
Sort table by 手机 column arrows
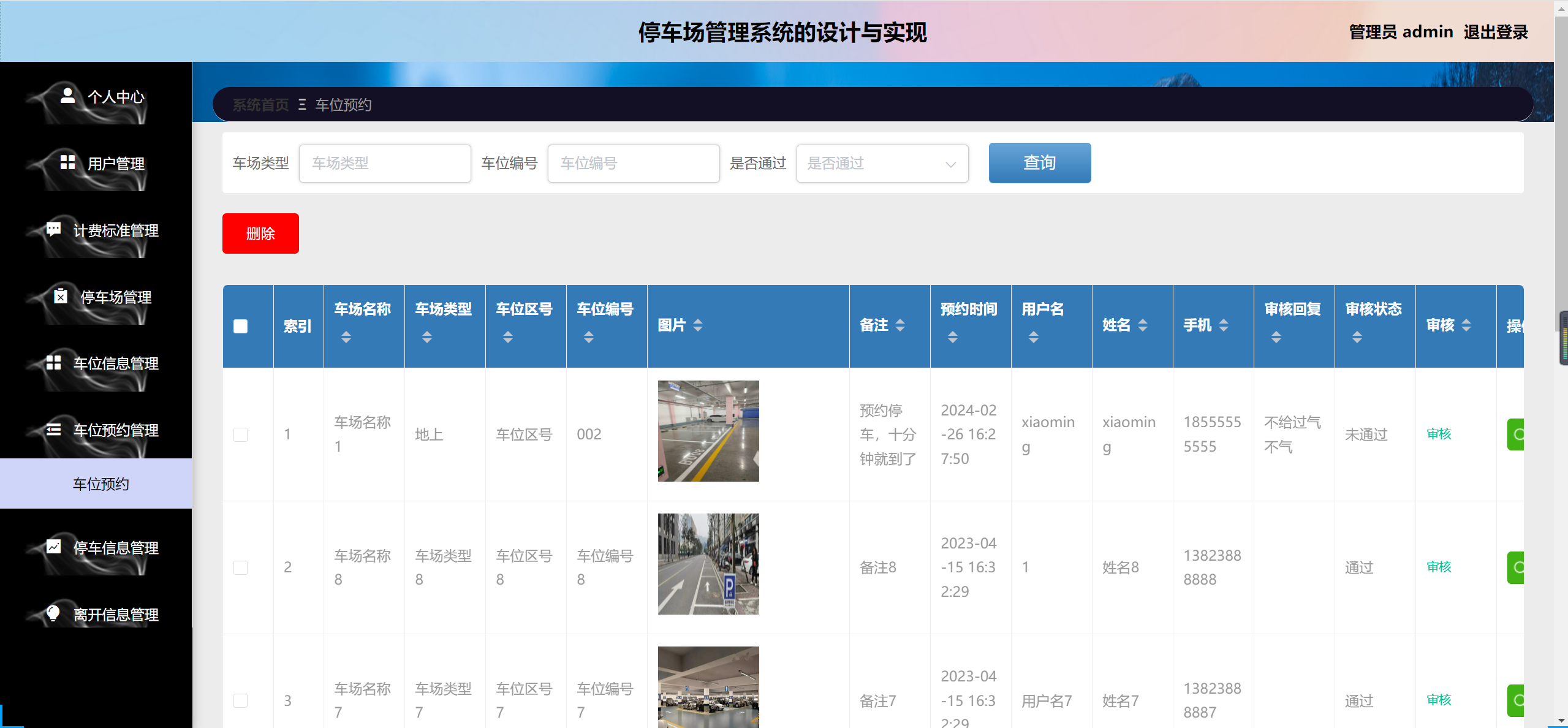tap(1224, 325)
